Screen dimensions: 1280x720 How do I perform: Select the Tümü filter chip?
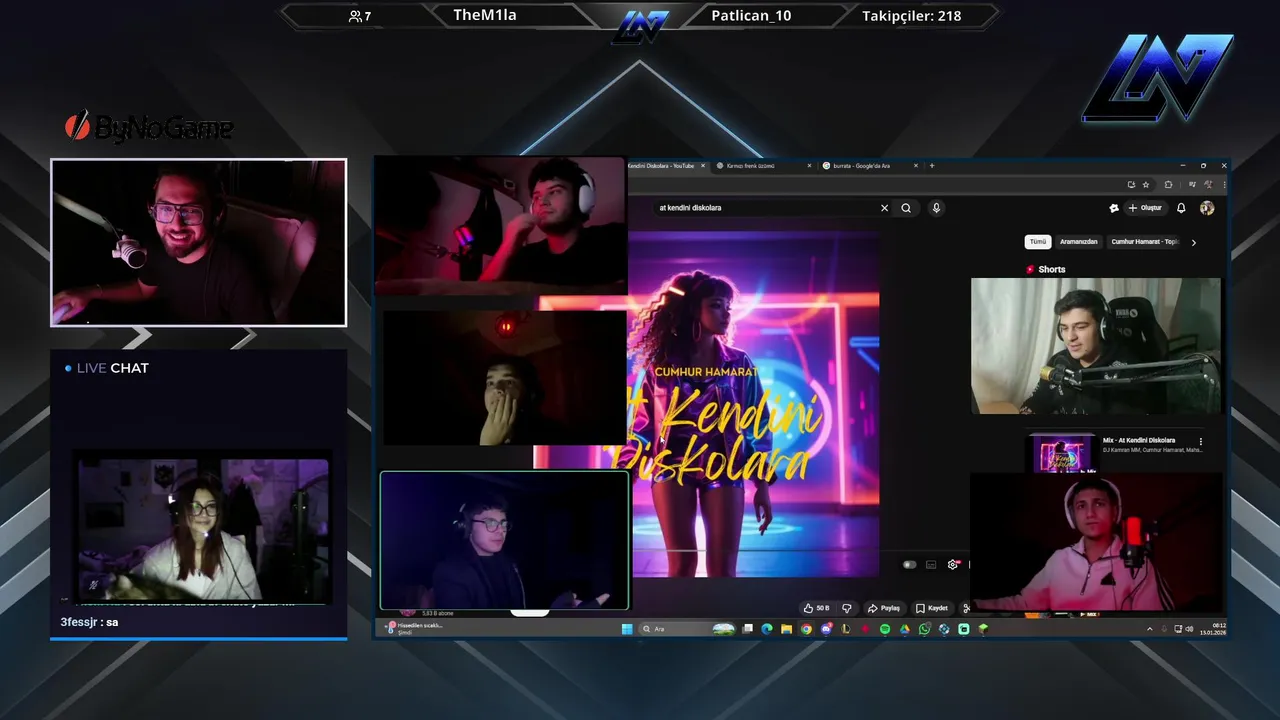[1038, 242]
